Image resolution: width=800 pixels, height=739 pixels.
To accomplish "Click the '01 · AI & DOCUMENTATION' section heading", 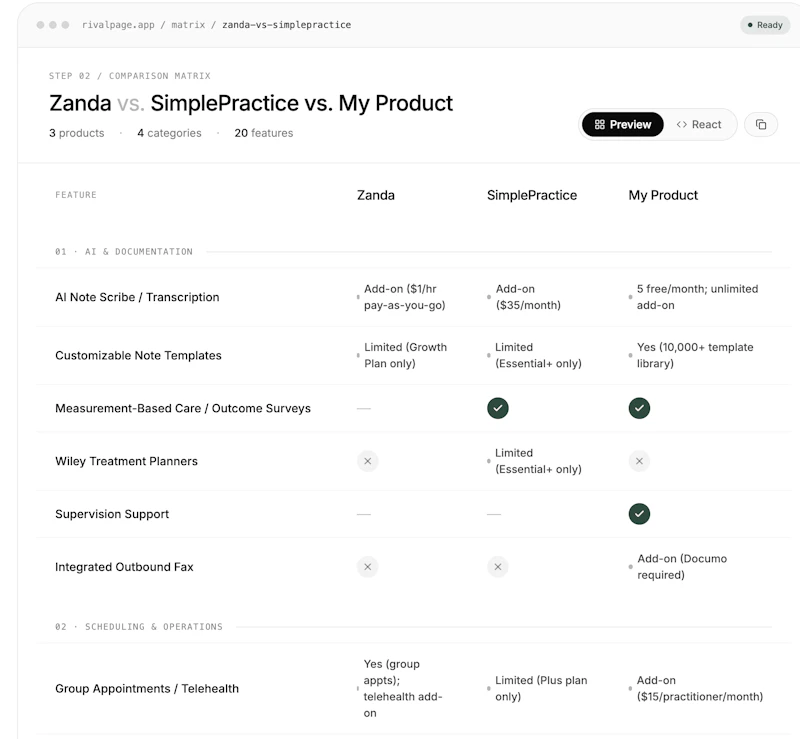I will [x=124, y=252].
